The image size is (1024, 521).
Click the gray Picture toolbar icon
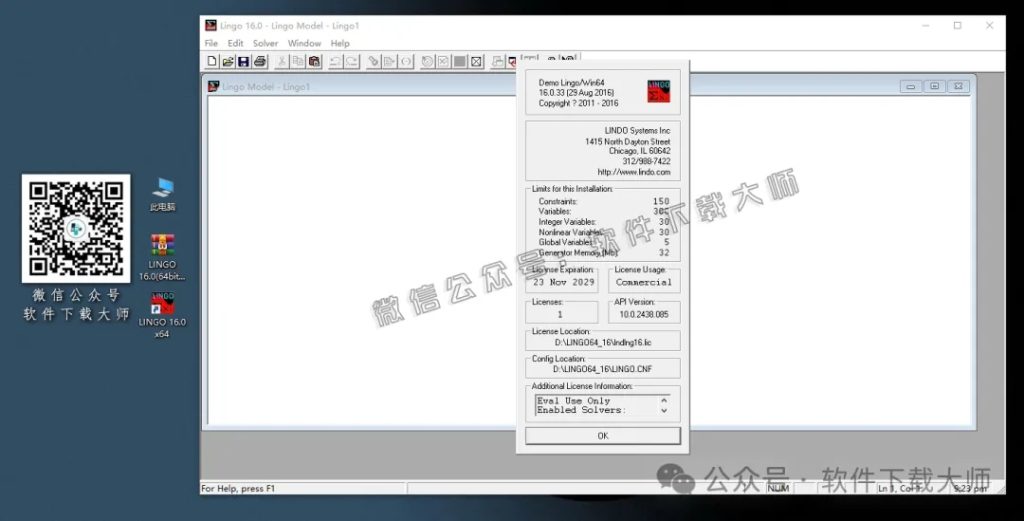pyautogui.click(x=460, y=61)
